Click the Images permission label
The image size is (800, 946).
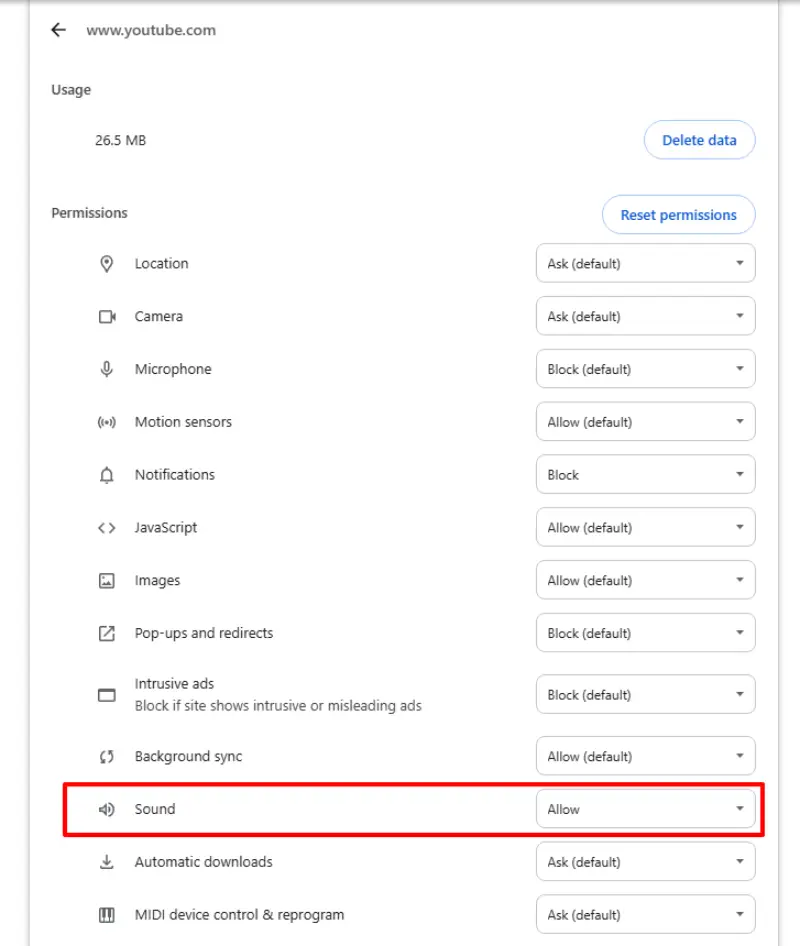tap(157, 581)
